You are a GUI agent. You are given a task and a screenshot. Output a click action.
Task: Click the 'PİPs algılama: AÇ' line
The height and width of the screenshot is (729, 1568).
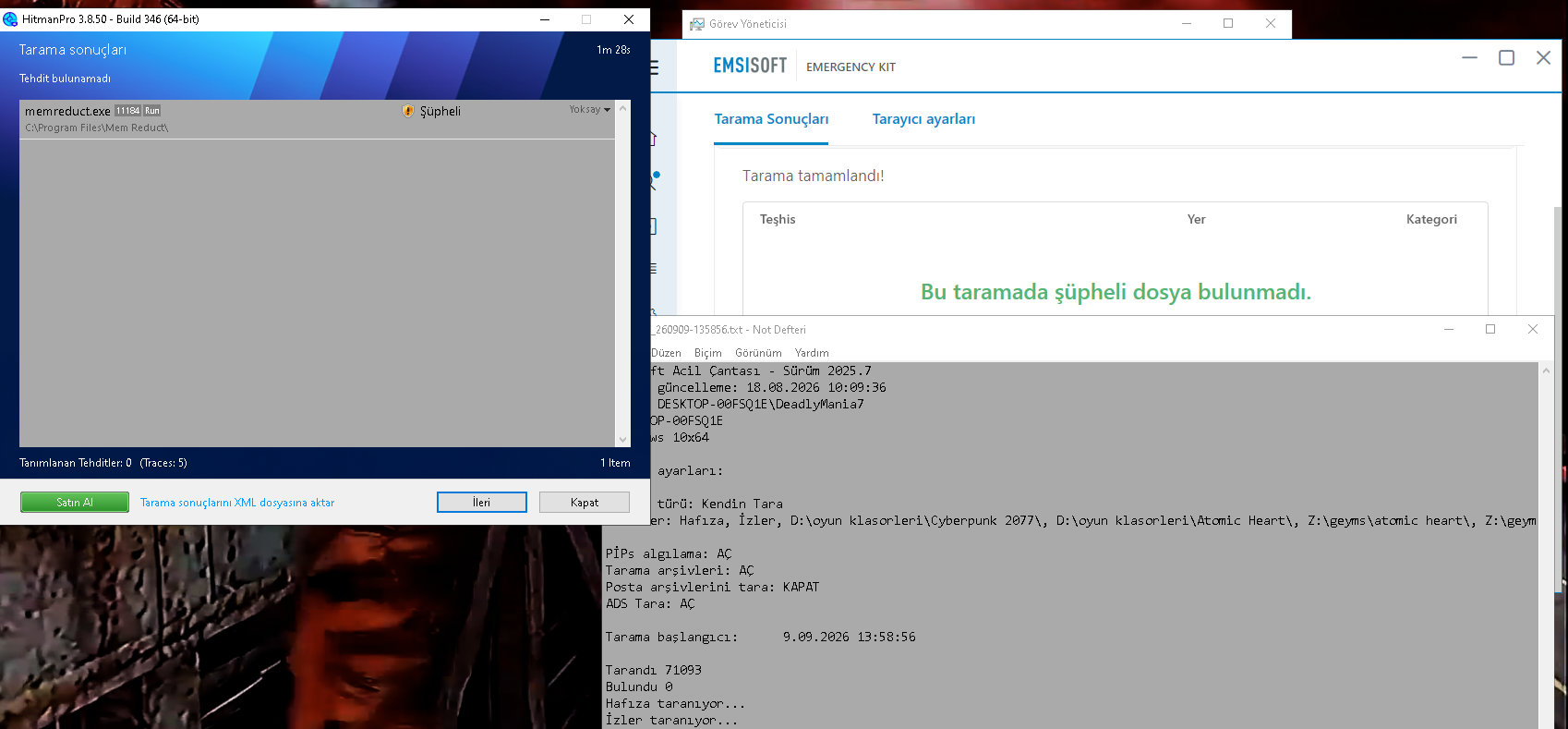click(669, 553)
